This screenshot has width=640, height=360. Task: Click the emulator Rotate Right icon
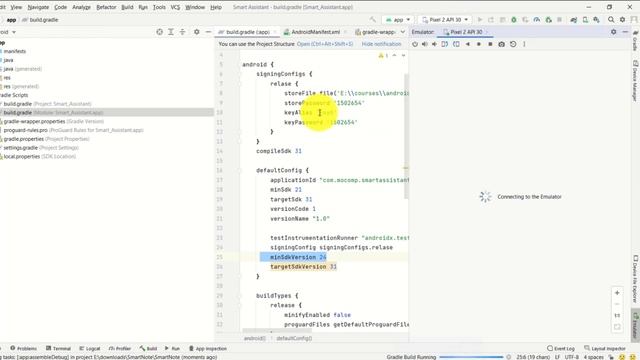[x=456, y=44]
